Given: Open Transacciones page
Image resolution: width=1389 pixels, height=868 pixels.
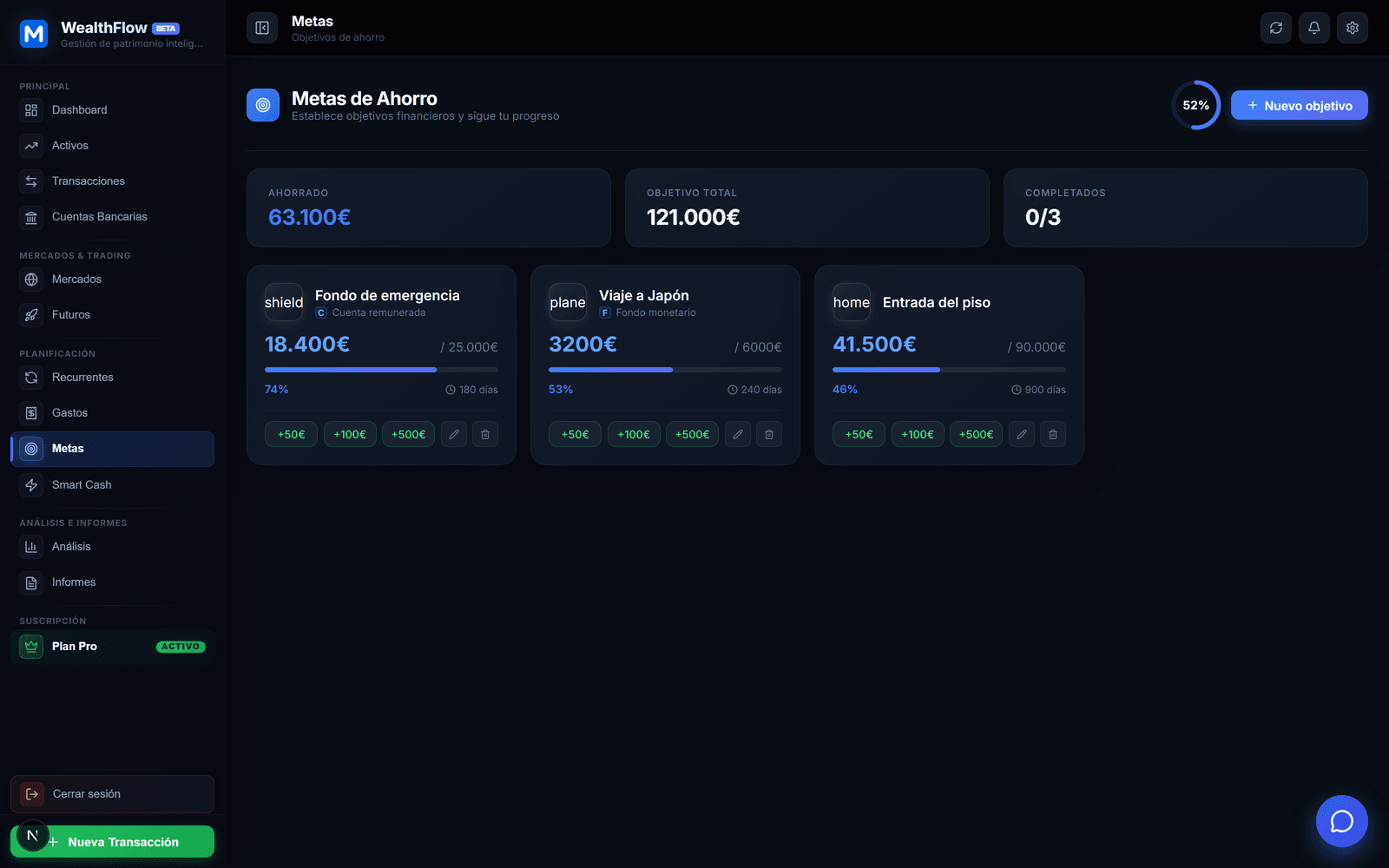Looking at the screenshot, I should (112, 181).
